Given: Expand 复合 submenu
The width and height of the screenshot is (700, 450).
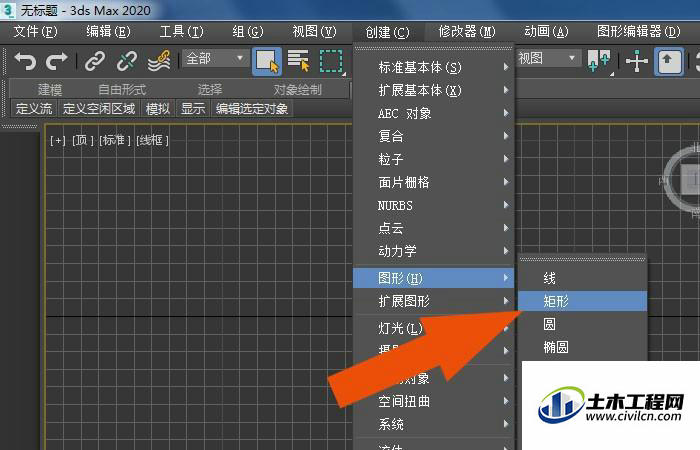Looking at the screenshot, I should pyautogui.click(x=433, y=136).
